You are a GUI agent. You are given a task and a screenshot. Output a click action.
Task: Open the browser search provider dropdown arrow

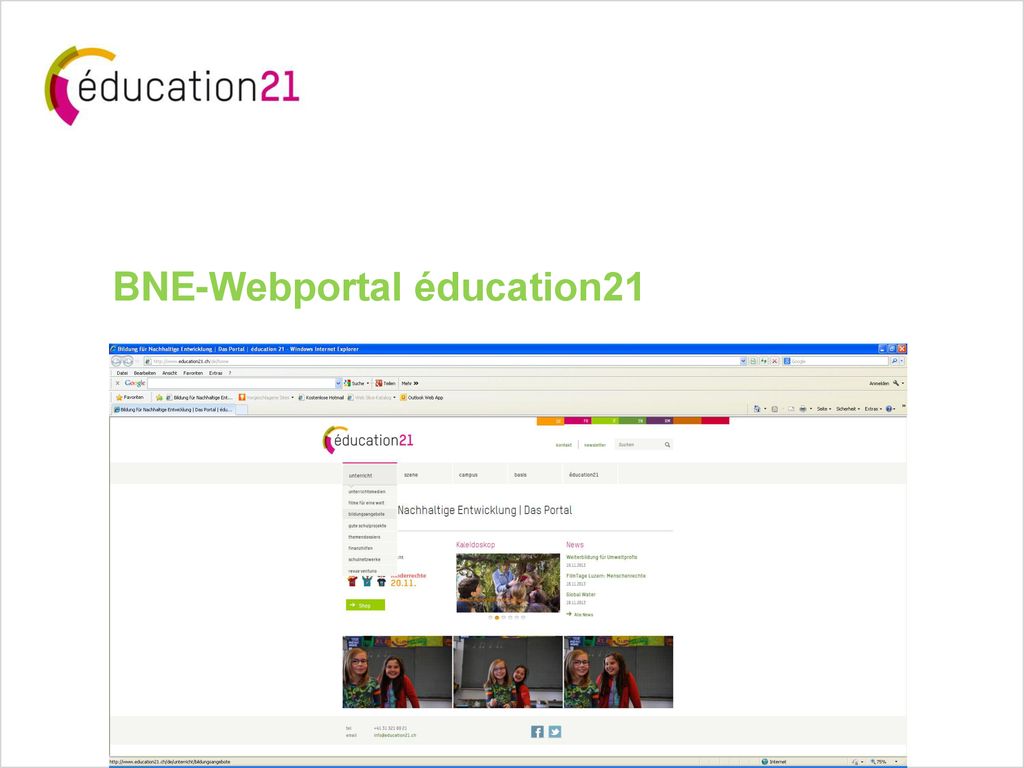coord(902,361)
